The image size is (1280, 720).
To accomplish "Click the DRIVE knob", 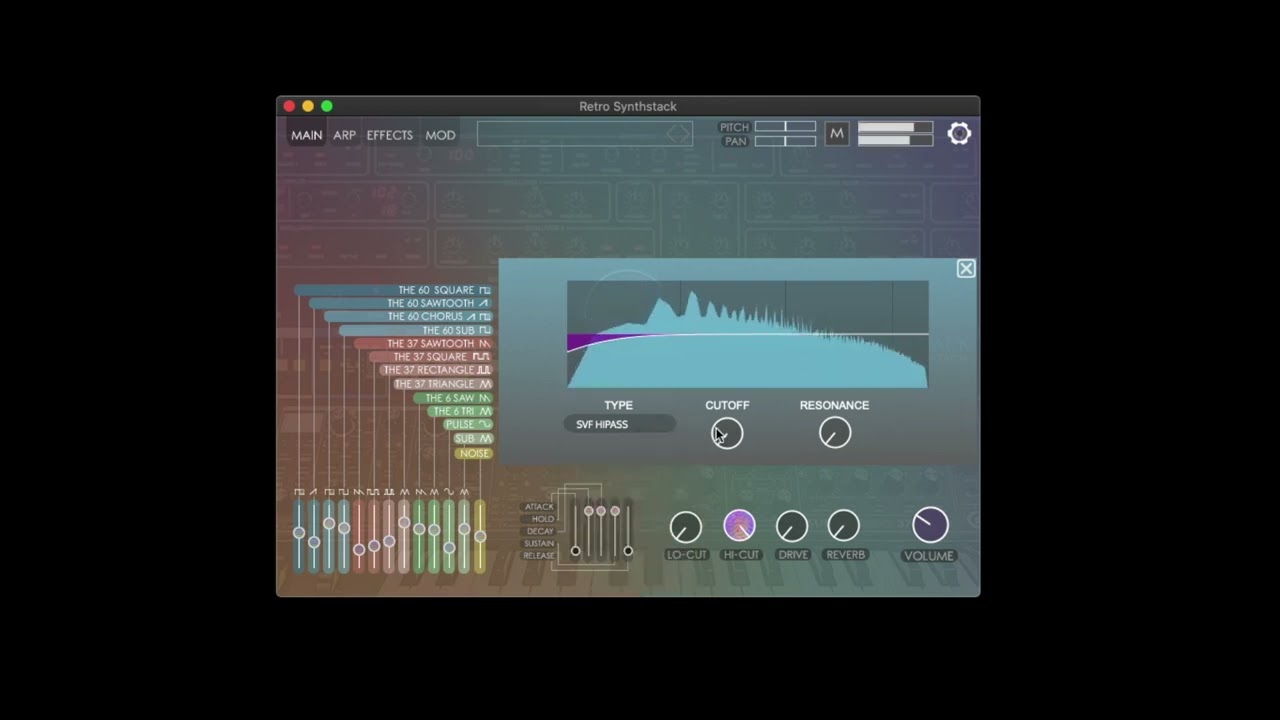I will pyautogui.click(x=792, y=526).
